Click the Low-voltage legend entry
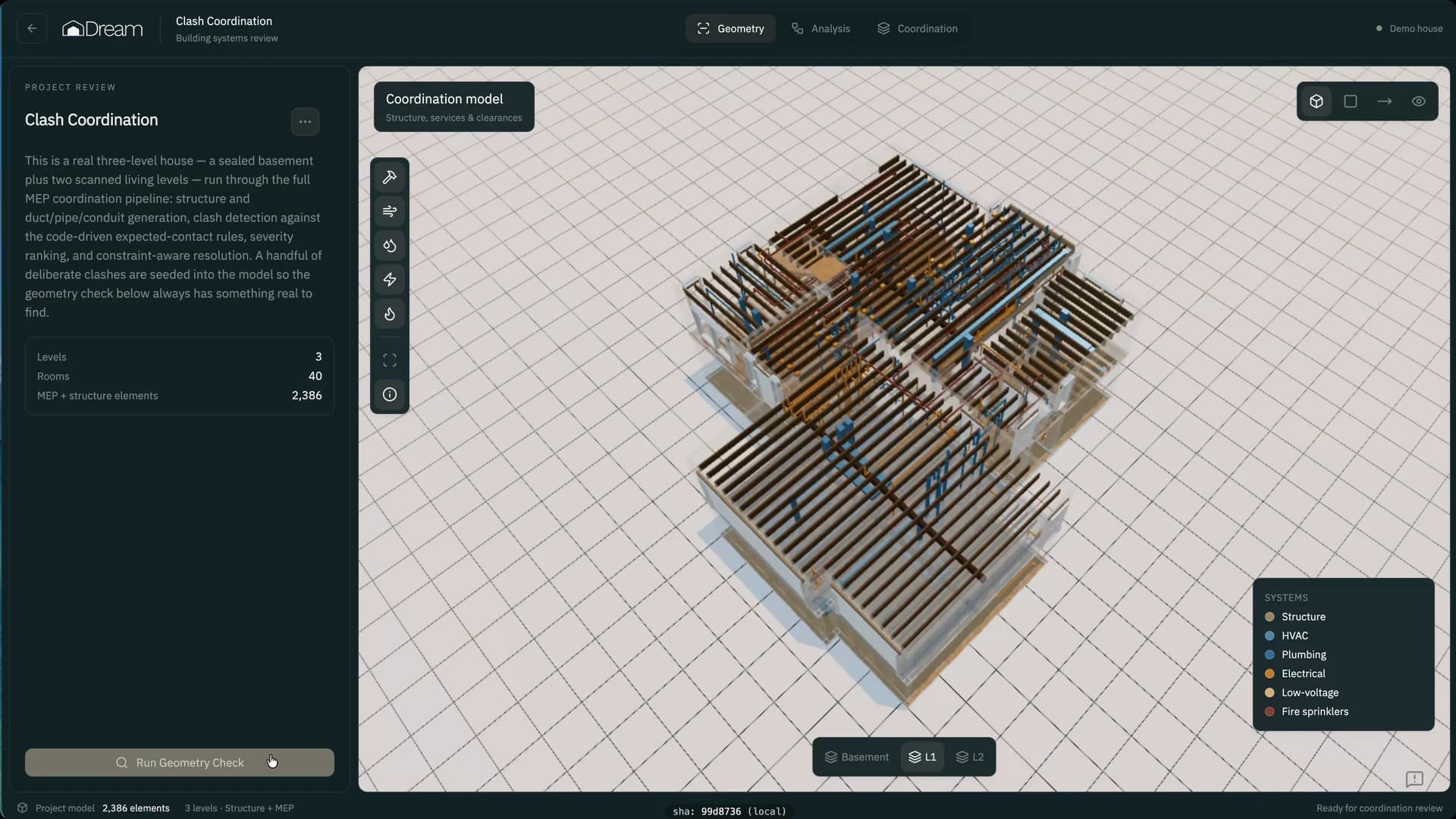Screen dimensions: 1456x819 point(1301,693)
